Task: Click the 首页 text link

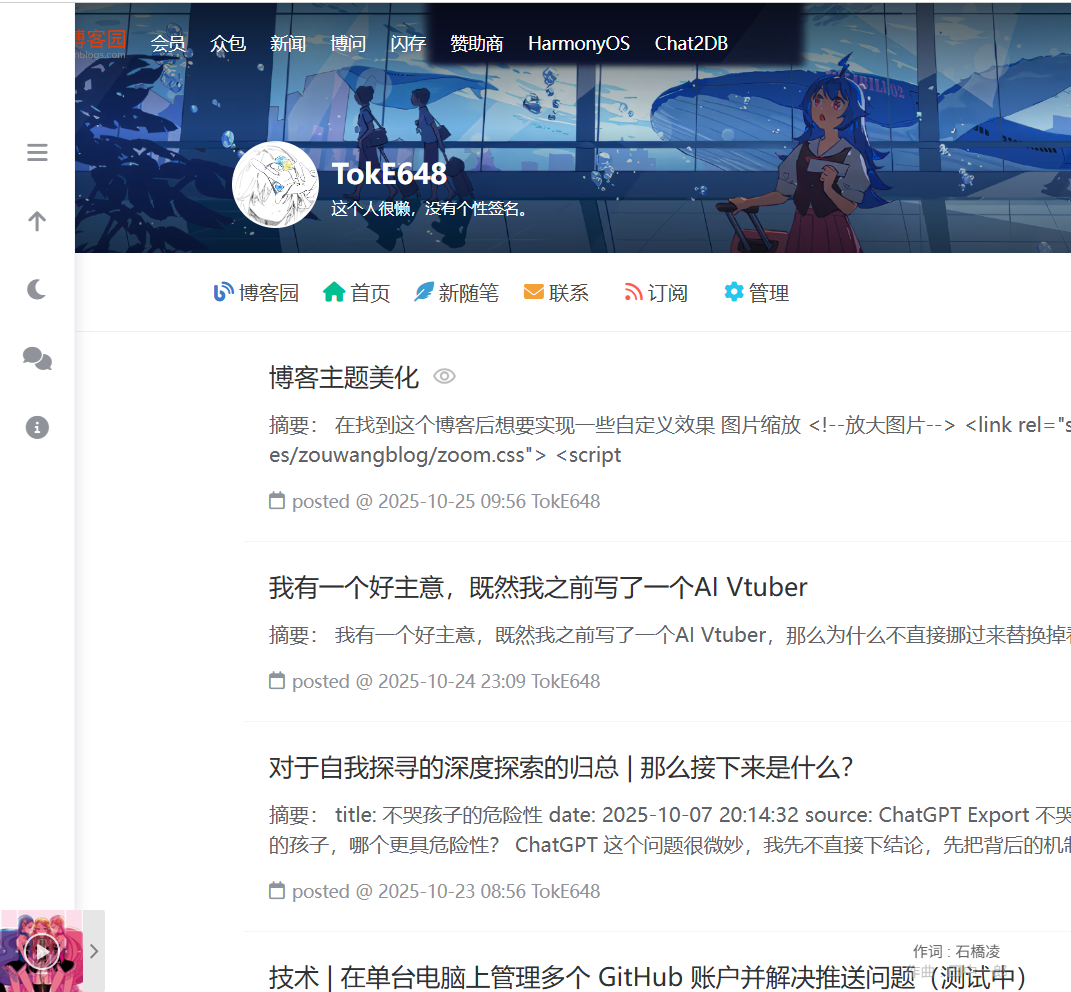Action: [370, 293]
